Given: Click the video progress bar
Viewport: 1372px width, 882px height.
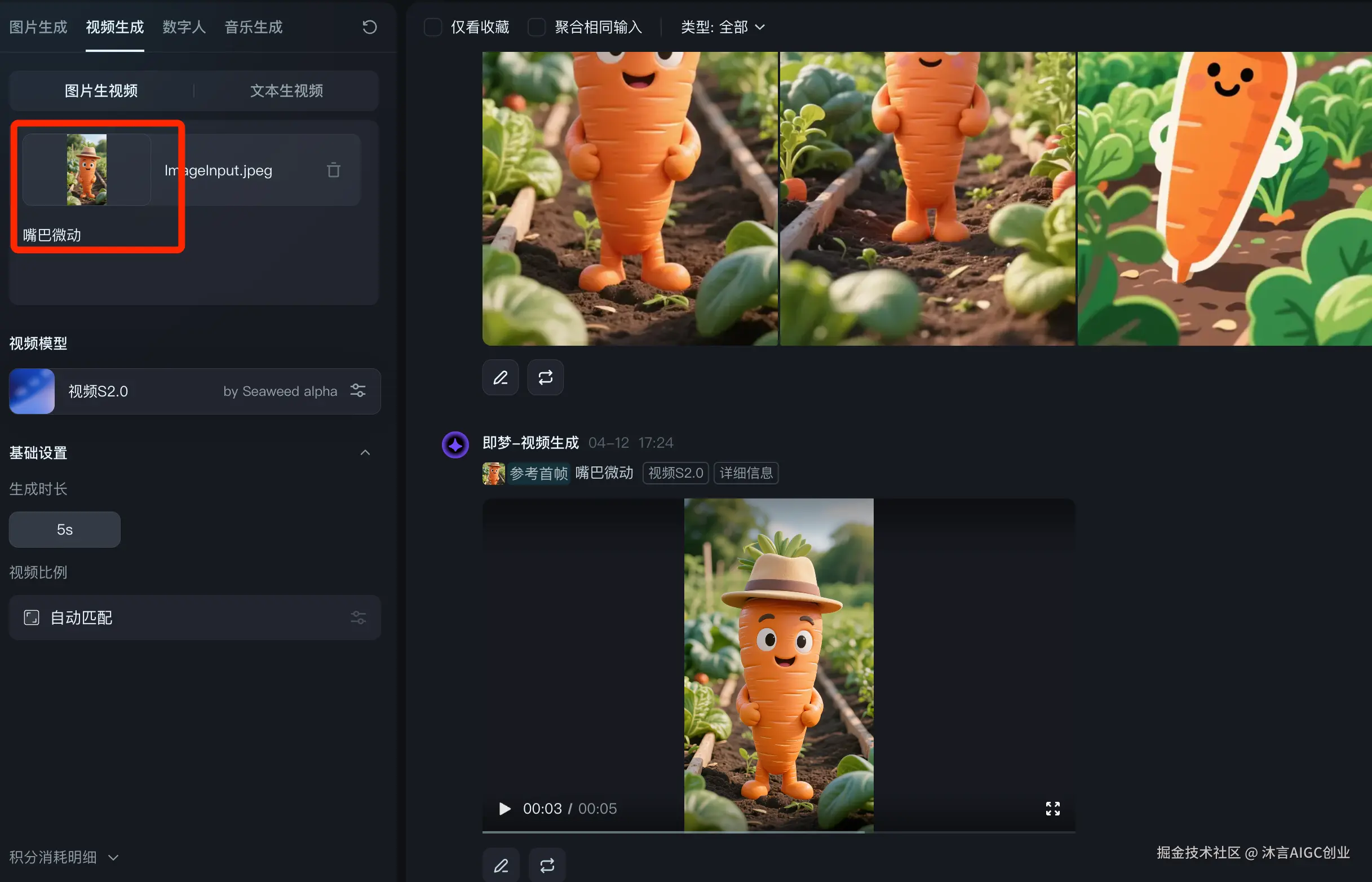Looking at the screenshot, I should click(x=778, y=832).
